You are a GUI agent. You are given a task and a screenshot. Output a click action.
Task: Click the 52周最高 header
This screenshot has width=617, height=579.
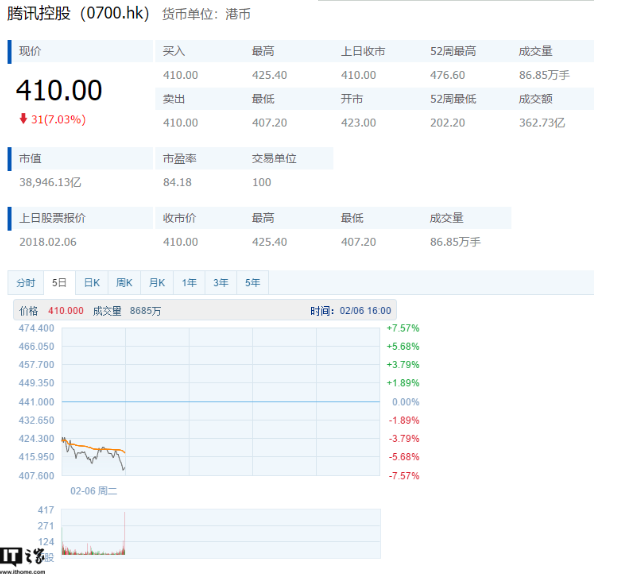453,51
